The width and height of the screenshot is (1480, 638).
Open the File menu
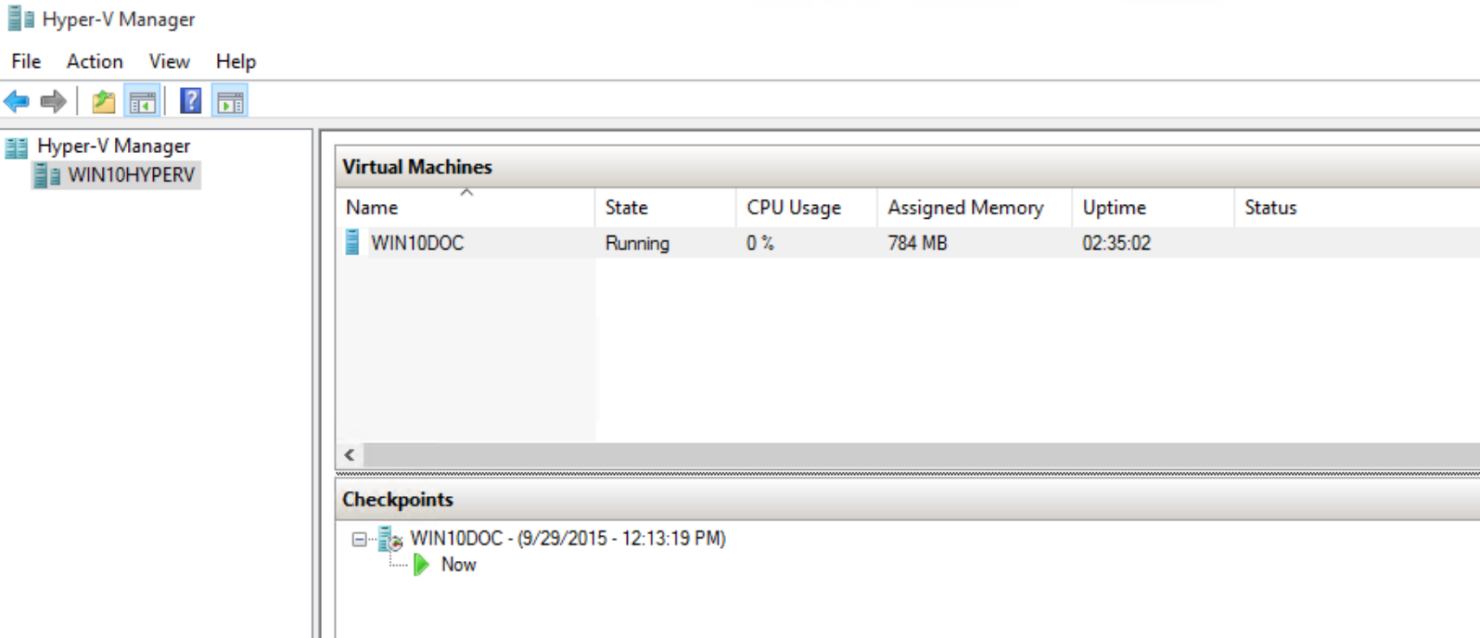pyautogui.click(x=24, y=61)
